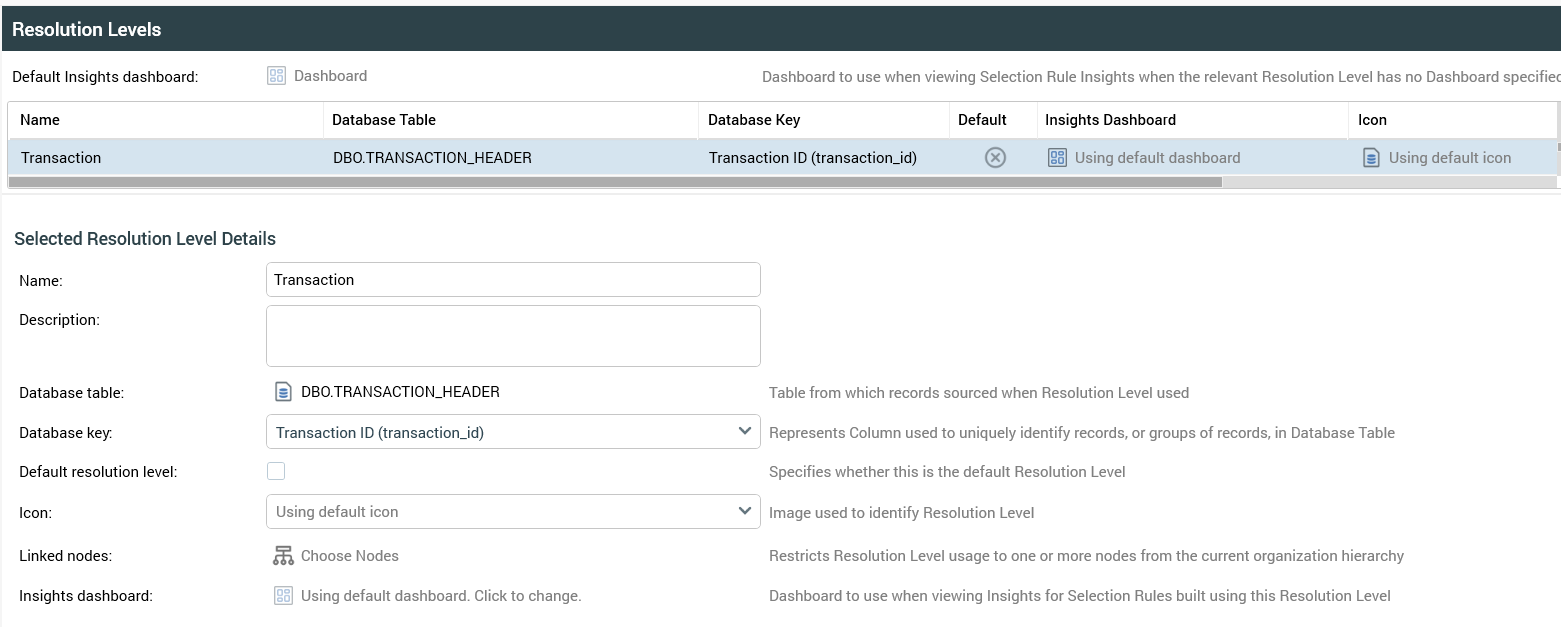Sort by the Name column header
1561x627 pixels.
coord(40,120)
